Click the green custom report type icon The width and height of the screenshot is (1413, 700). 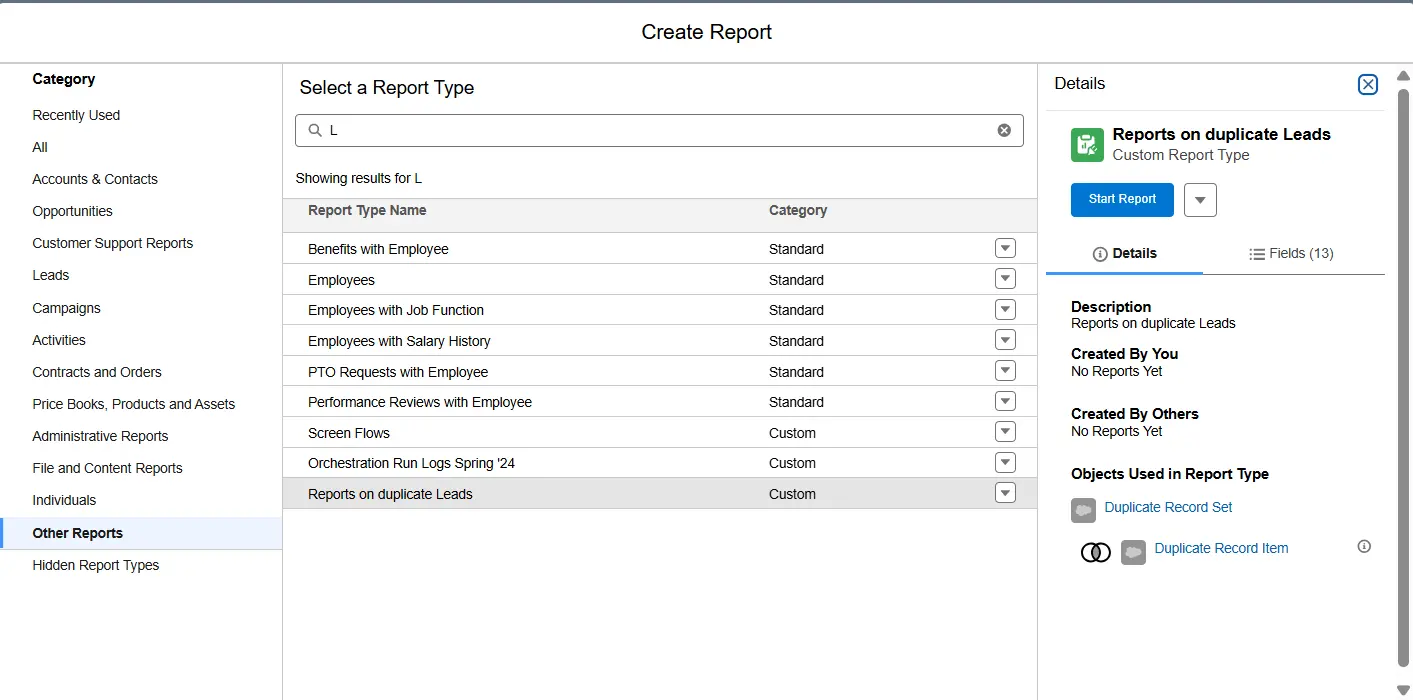coord(1086,144)
